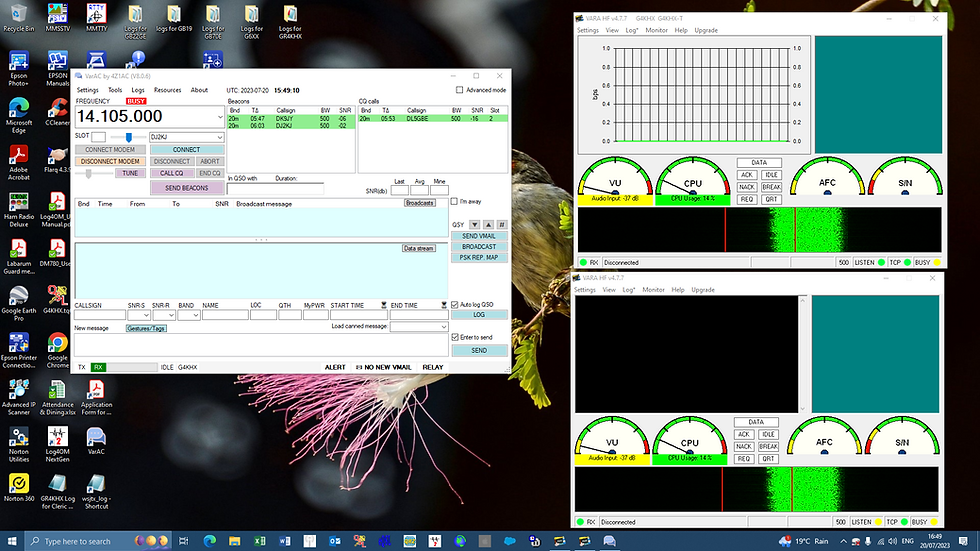The image size is (980, 551).
Task: Click the QSY up arrow icon
Action: pyautogui.click(x=487, y=224)
